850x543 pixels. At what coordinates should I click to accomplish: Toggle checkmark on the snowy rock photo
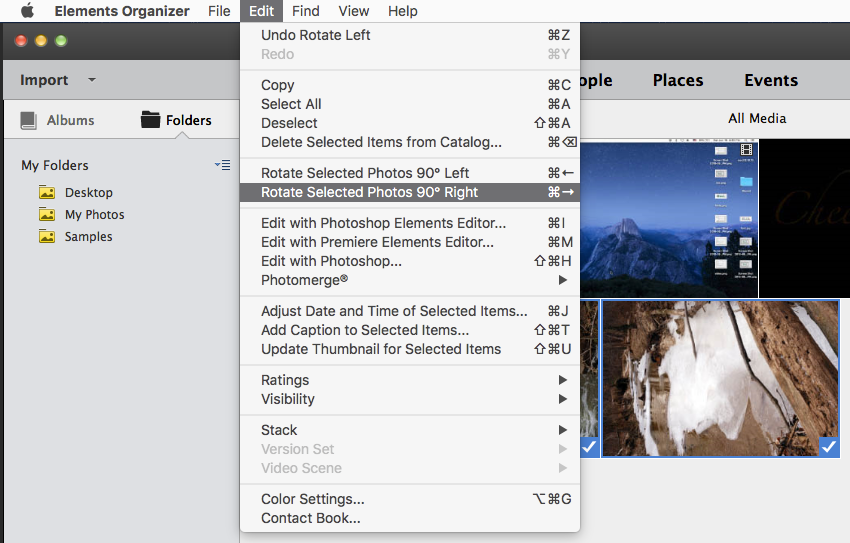click(828, 447)
